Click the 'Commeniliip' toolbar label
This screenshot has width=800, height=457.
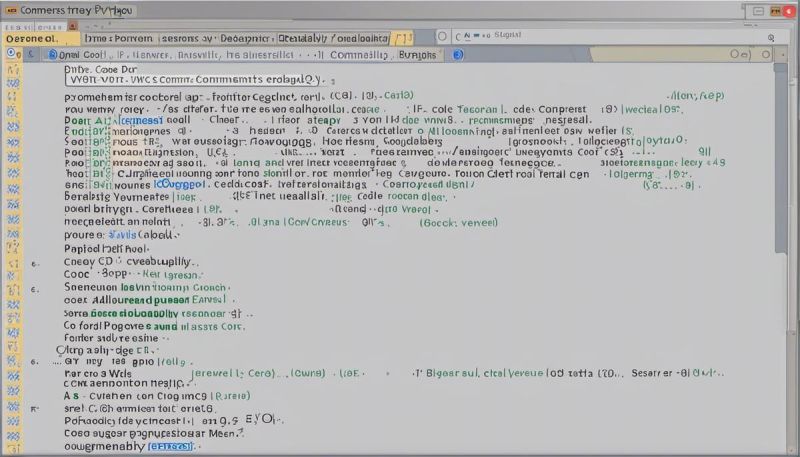[x=359, y=55]
